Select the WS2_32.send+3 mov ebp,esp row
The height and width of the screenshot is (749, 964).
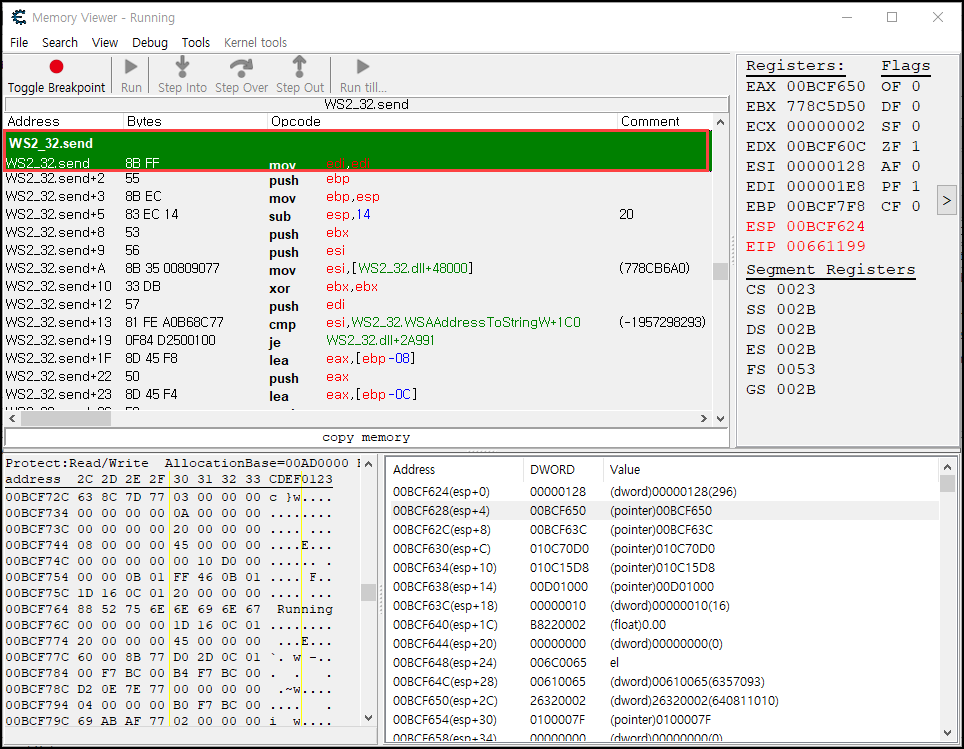(358, 197)
